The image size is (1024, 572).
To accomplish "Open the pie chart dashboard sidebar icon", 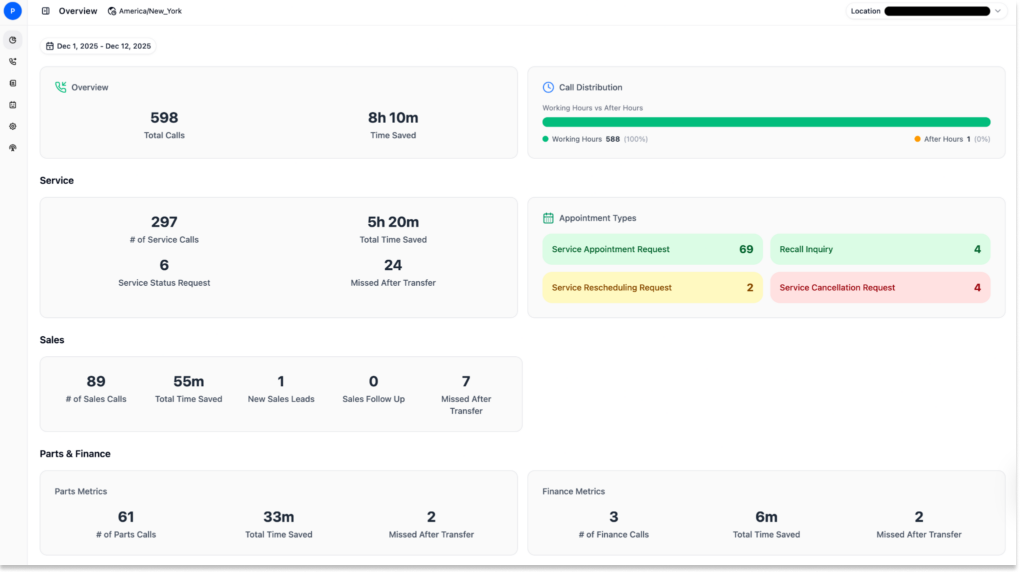I will tap(13, 40).
